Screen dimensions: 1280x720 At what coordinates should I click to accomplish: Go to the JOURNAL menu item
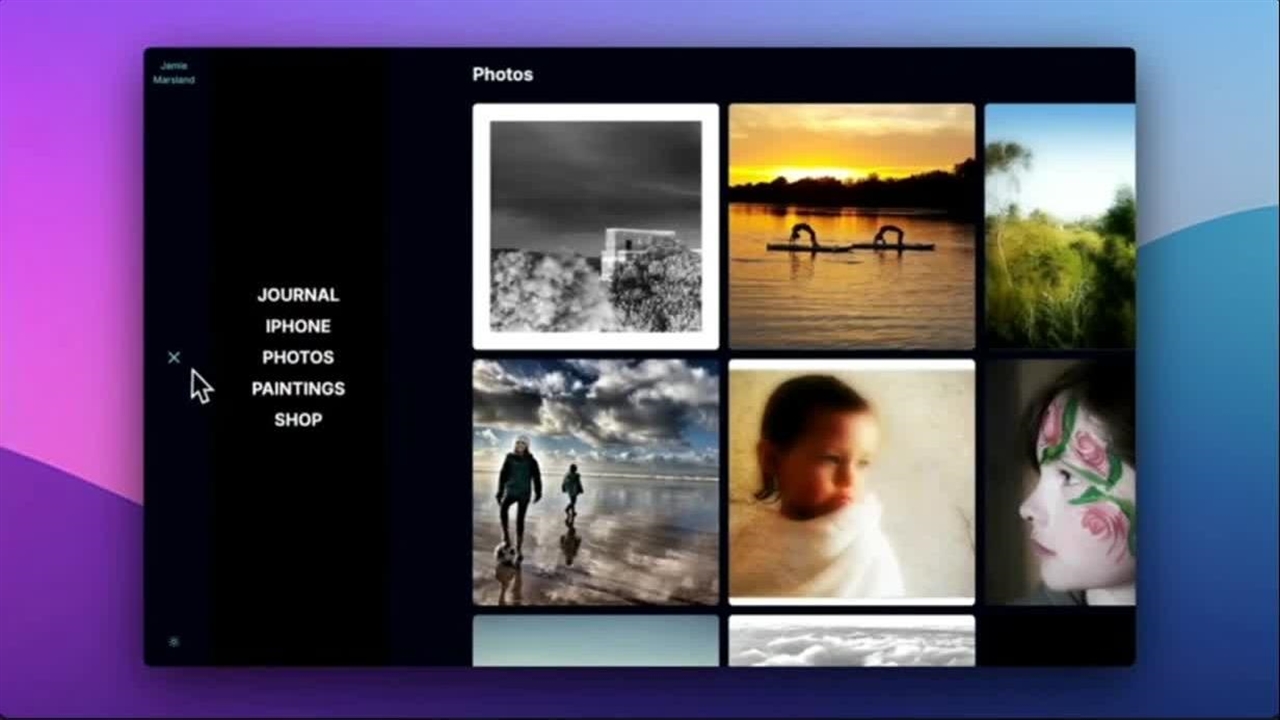tap(298, 295)
